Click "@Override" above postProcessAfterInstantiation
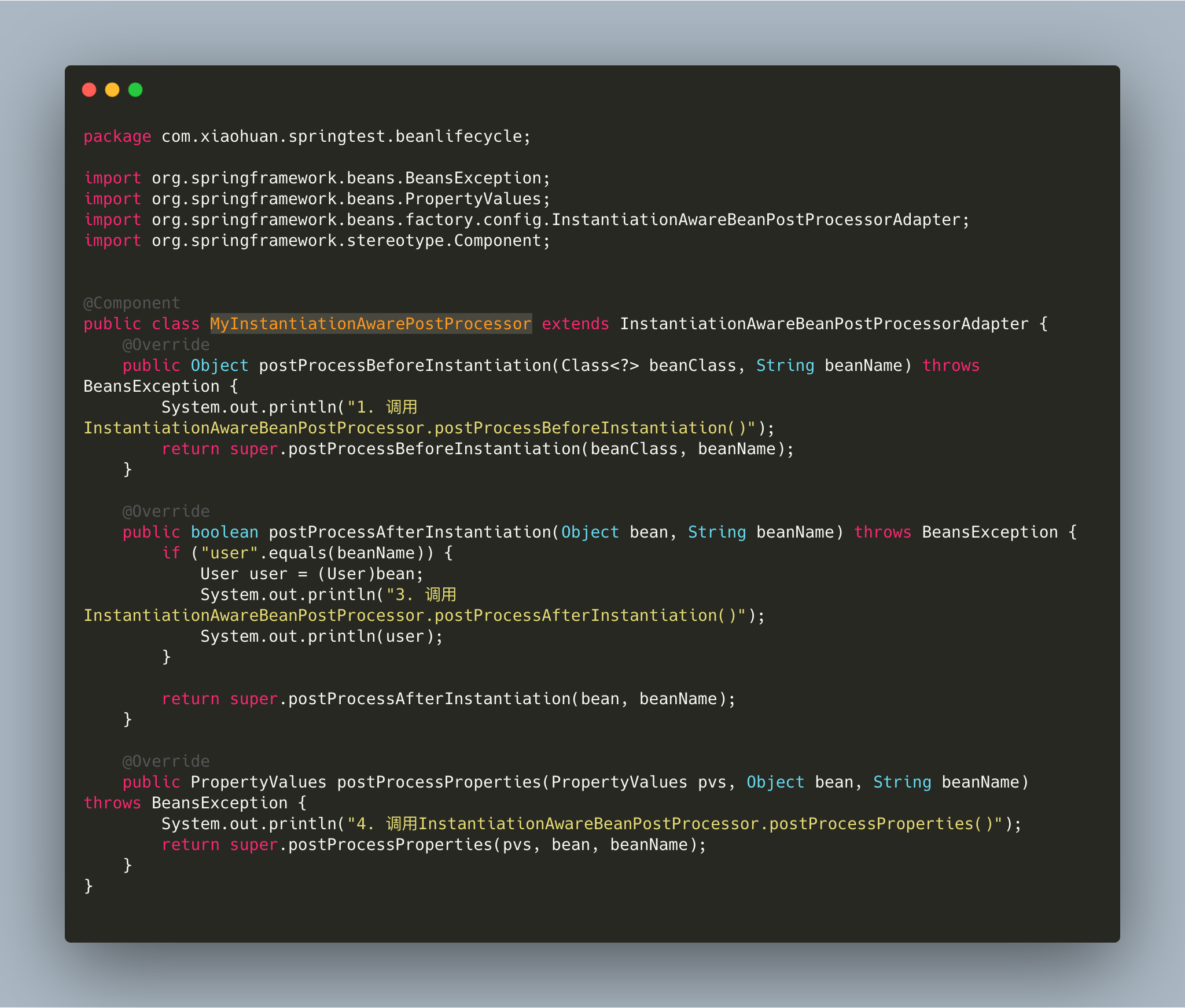Viewport: 1185px width, 1008px height. (x=166, y=512)
